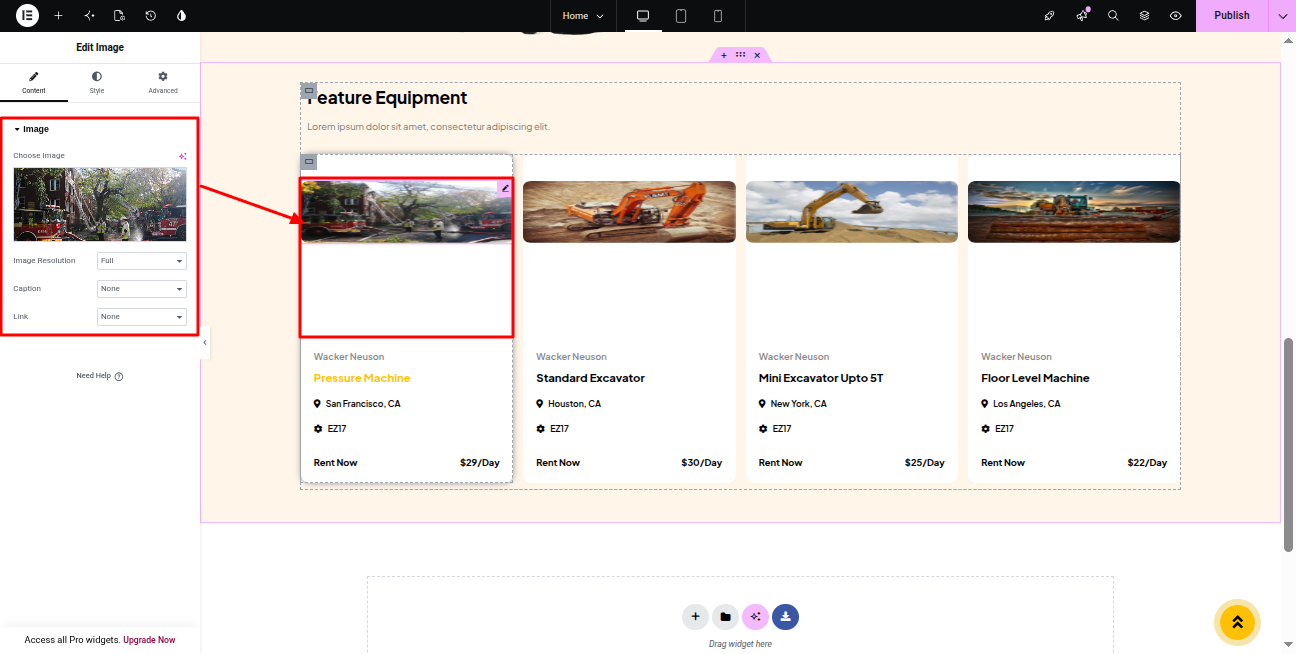Open the Link dropdown
The image size is (1296, 654).
click(x=142, y=317)
